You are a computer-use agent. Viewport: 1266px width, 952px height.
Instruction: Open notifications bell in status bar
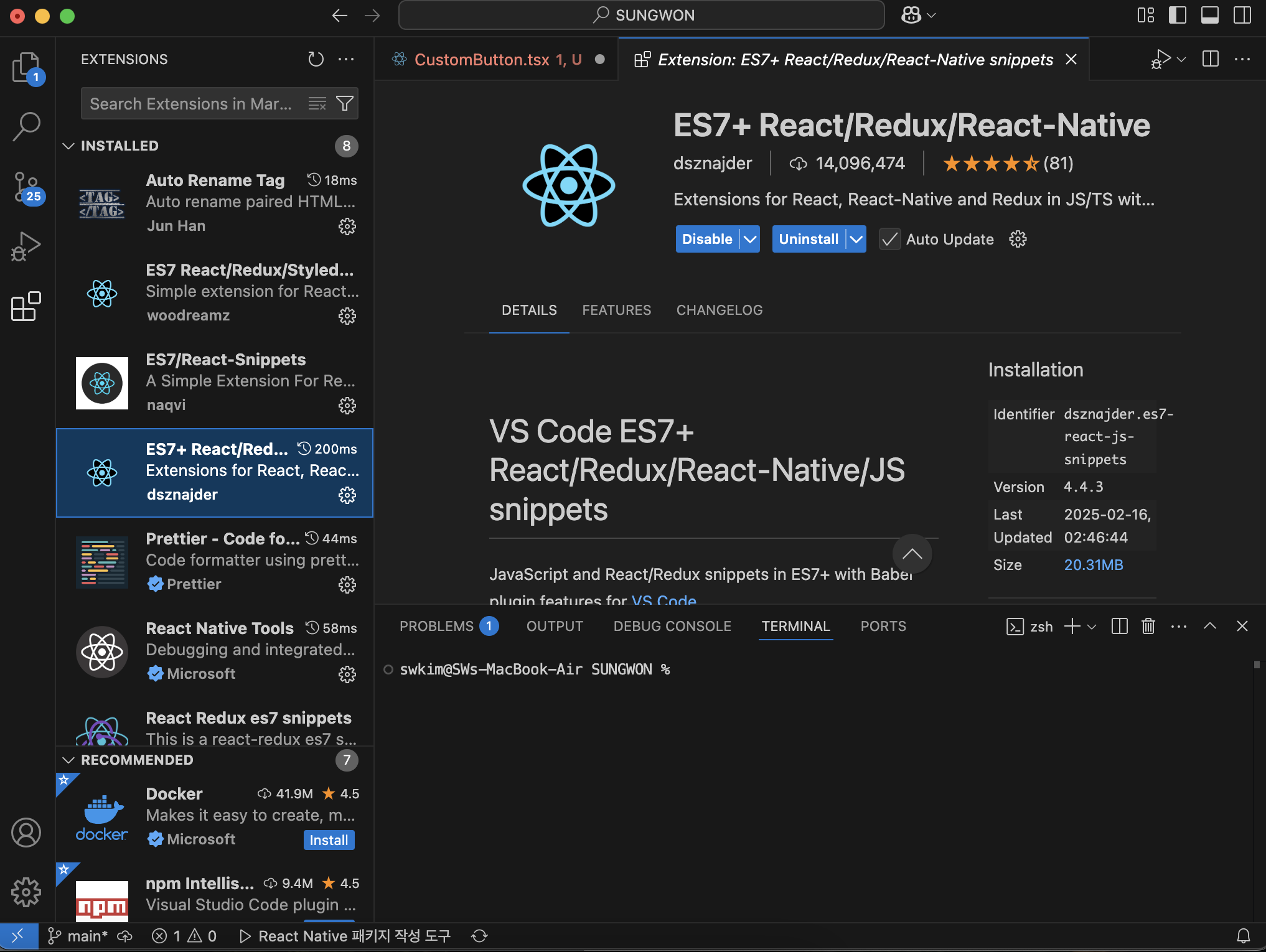point(1244,936)
